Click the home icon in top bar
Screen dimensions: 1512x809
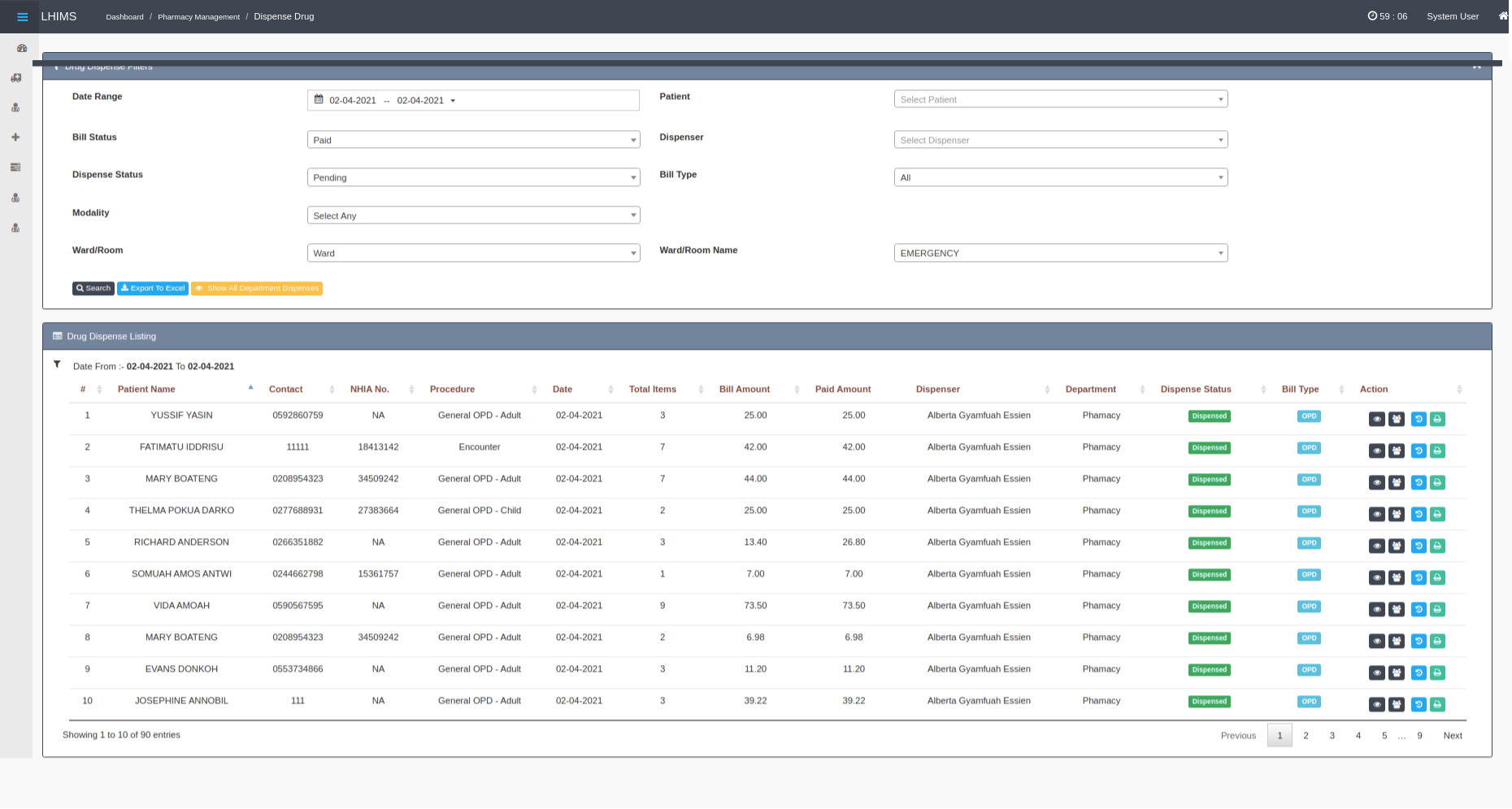point(1503,16)
